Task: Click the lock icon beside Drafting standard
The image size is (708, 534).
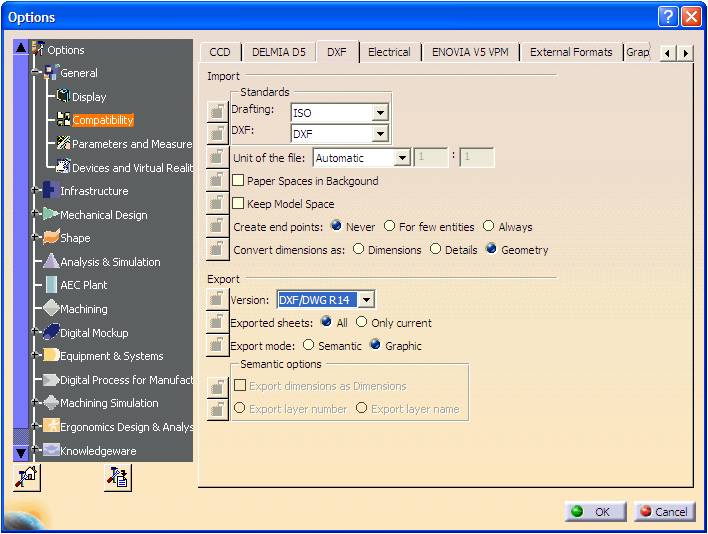Action: click(x=217, y=111)
